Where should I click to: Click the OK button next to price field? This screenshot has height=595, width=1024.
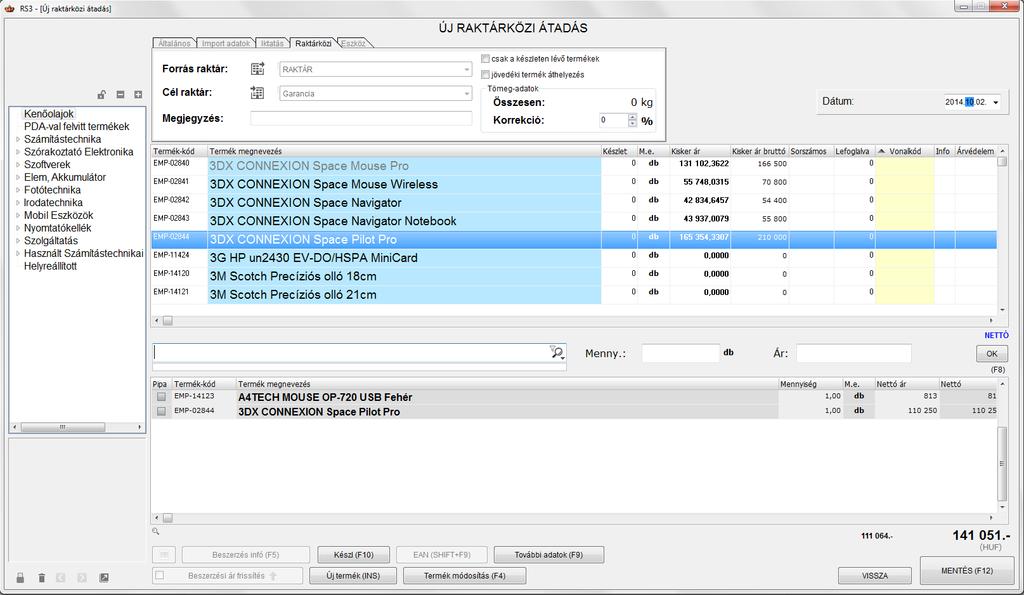tap(992, 353)
